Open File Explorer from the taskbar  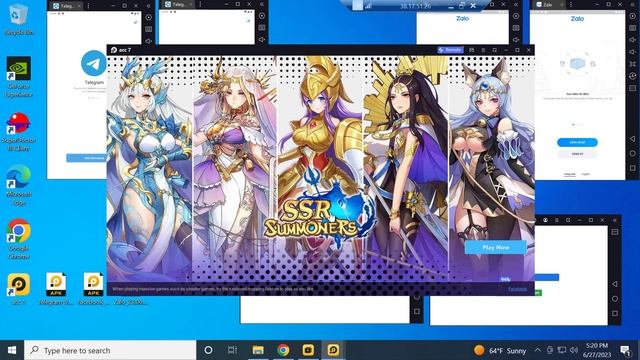click(x=258, y=350)
